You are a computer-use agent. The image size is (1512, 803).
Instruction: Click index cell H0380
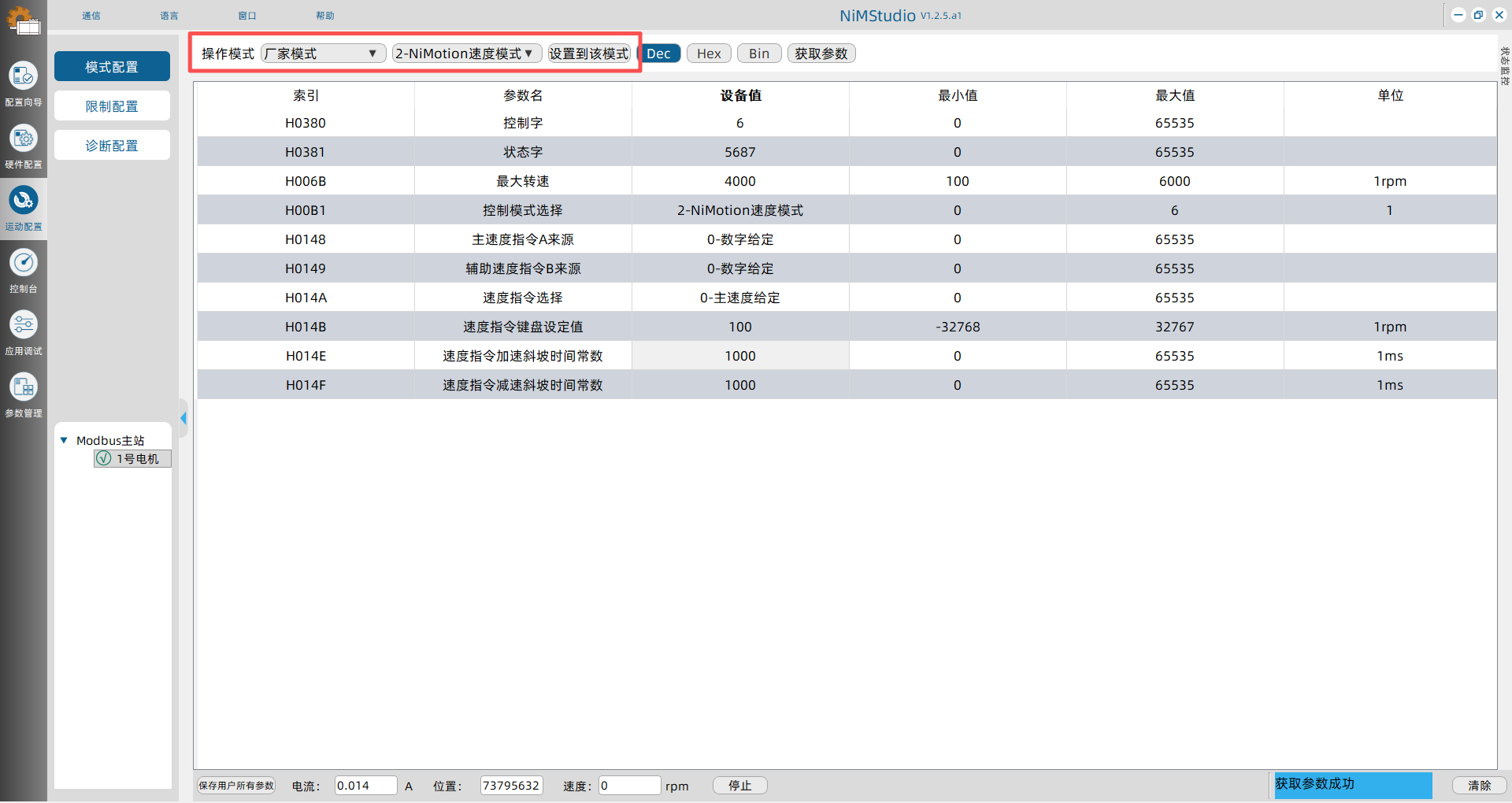[x=306, y=123]
